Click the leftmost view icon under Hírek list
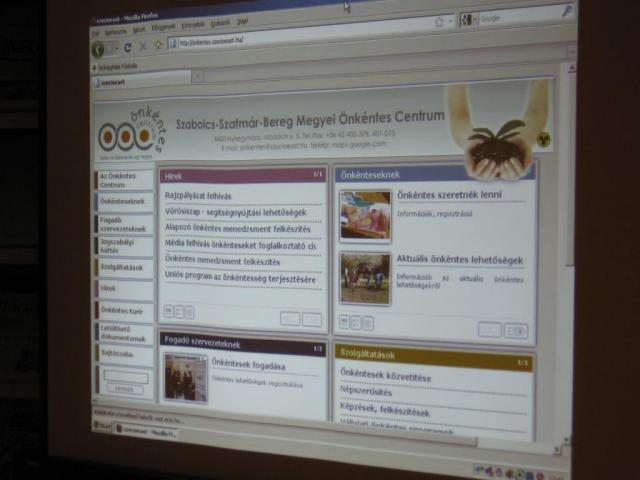This screenshot has width=640, height=480. (168, 311)
